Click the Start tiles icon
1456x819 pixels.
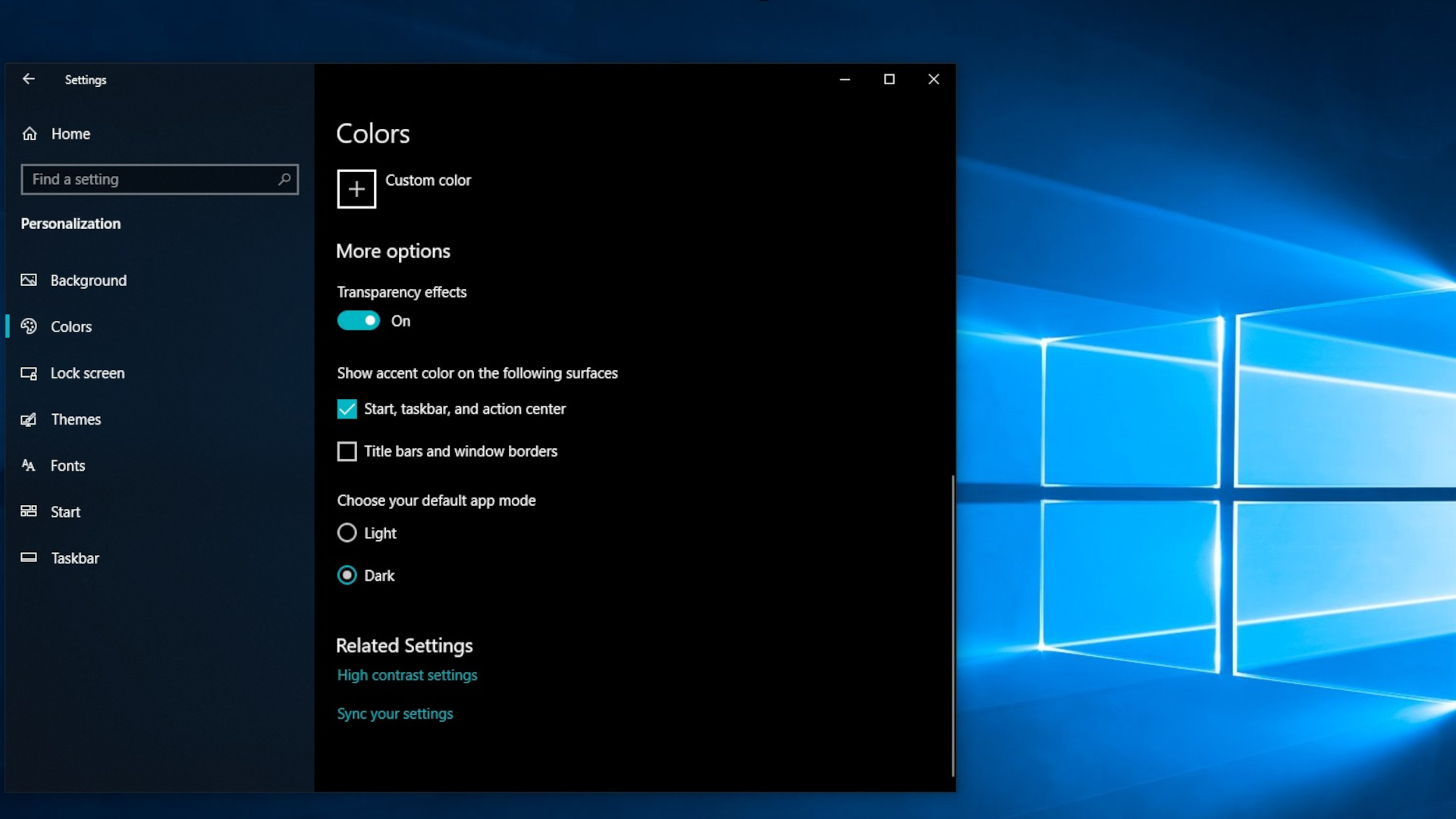[29, 511]
